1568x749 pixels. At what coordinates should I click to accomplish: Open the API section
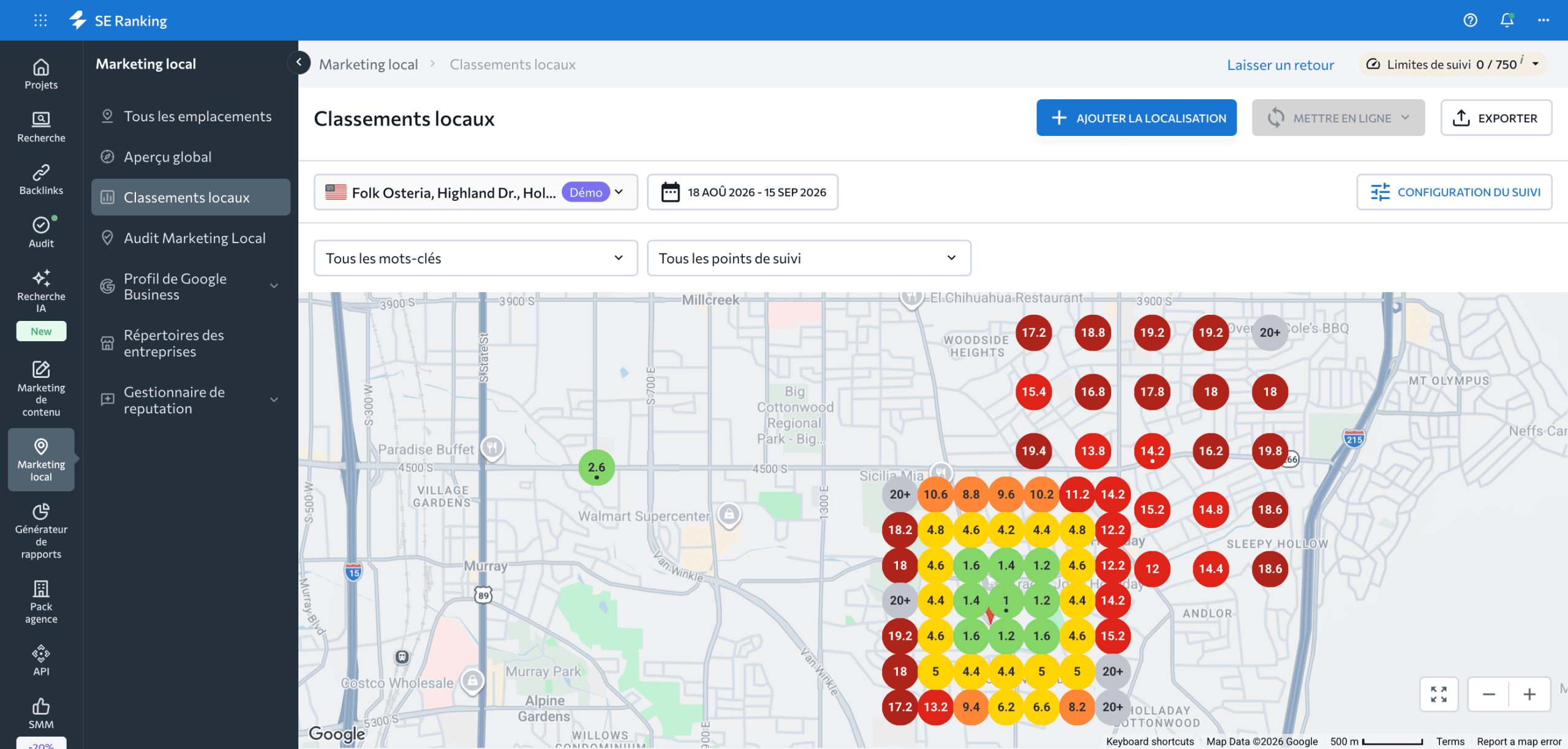point(41,661)
